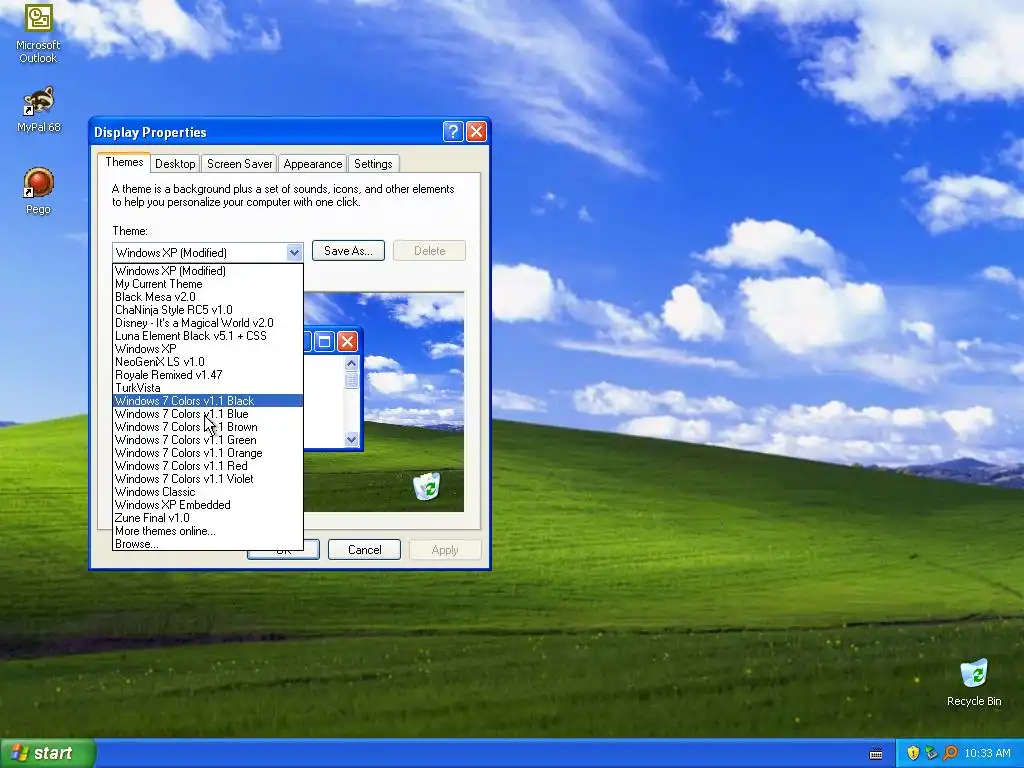This screenshot has height=768, width=1024.
Task: Select Windows 7 Colors v1.1 Orange
Action: 208,453
